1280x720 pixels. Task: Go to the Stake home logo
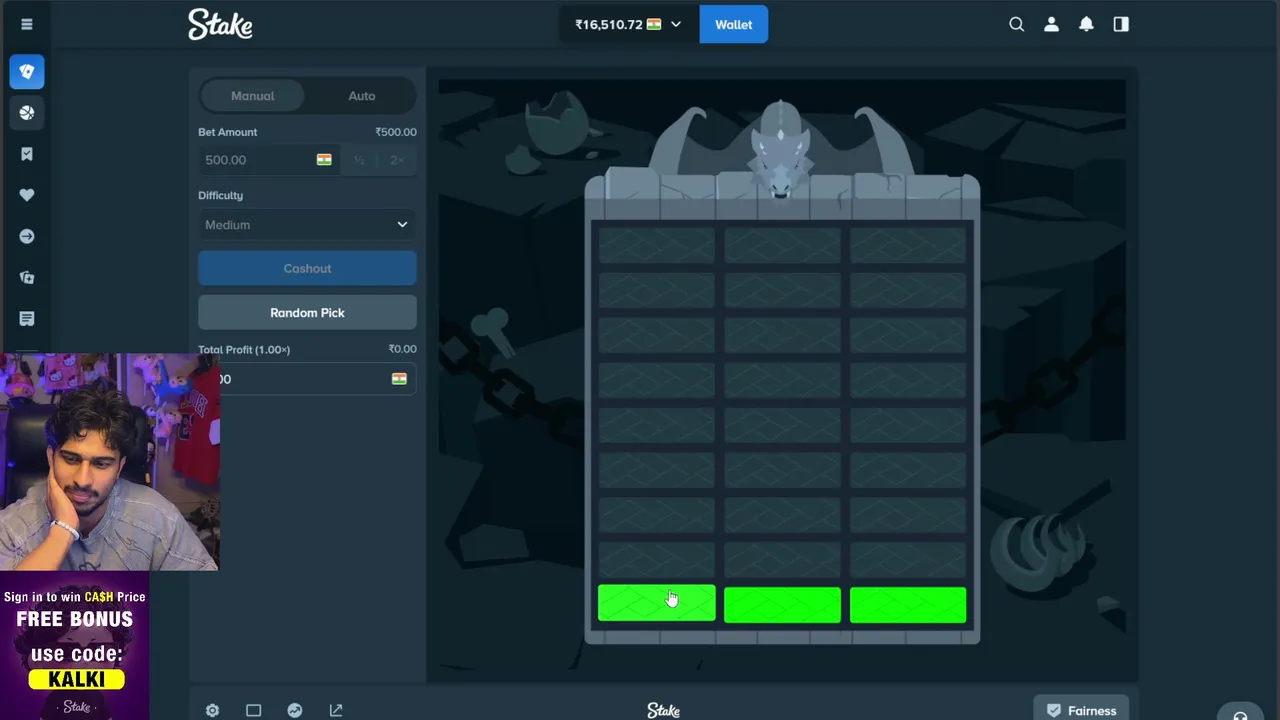tap(220, 24)
